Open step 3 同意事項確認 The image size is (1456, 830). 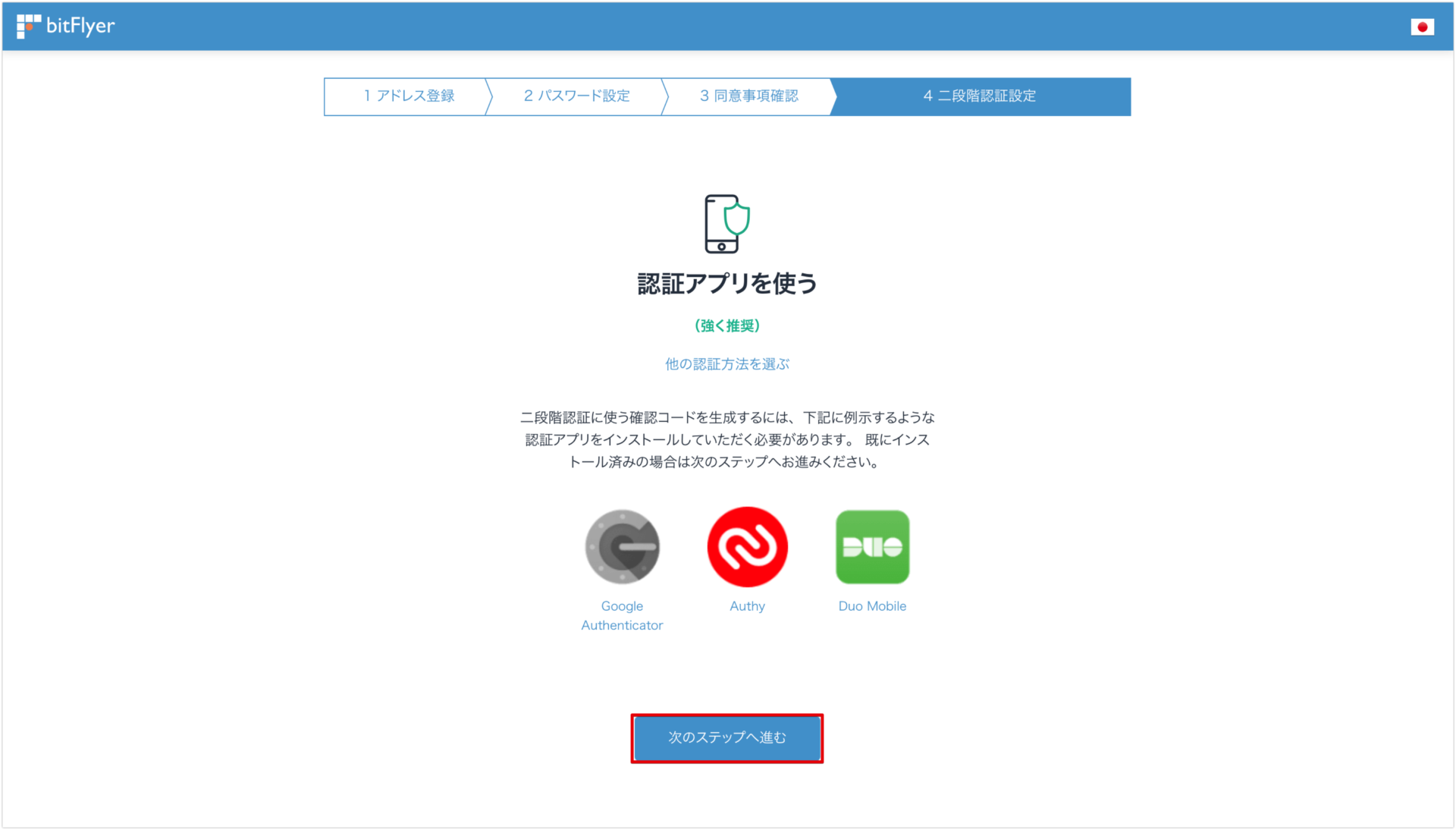(x=748, y=96)
